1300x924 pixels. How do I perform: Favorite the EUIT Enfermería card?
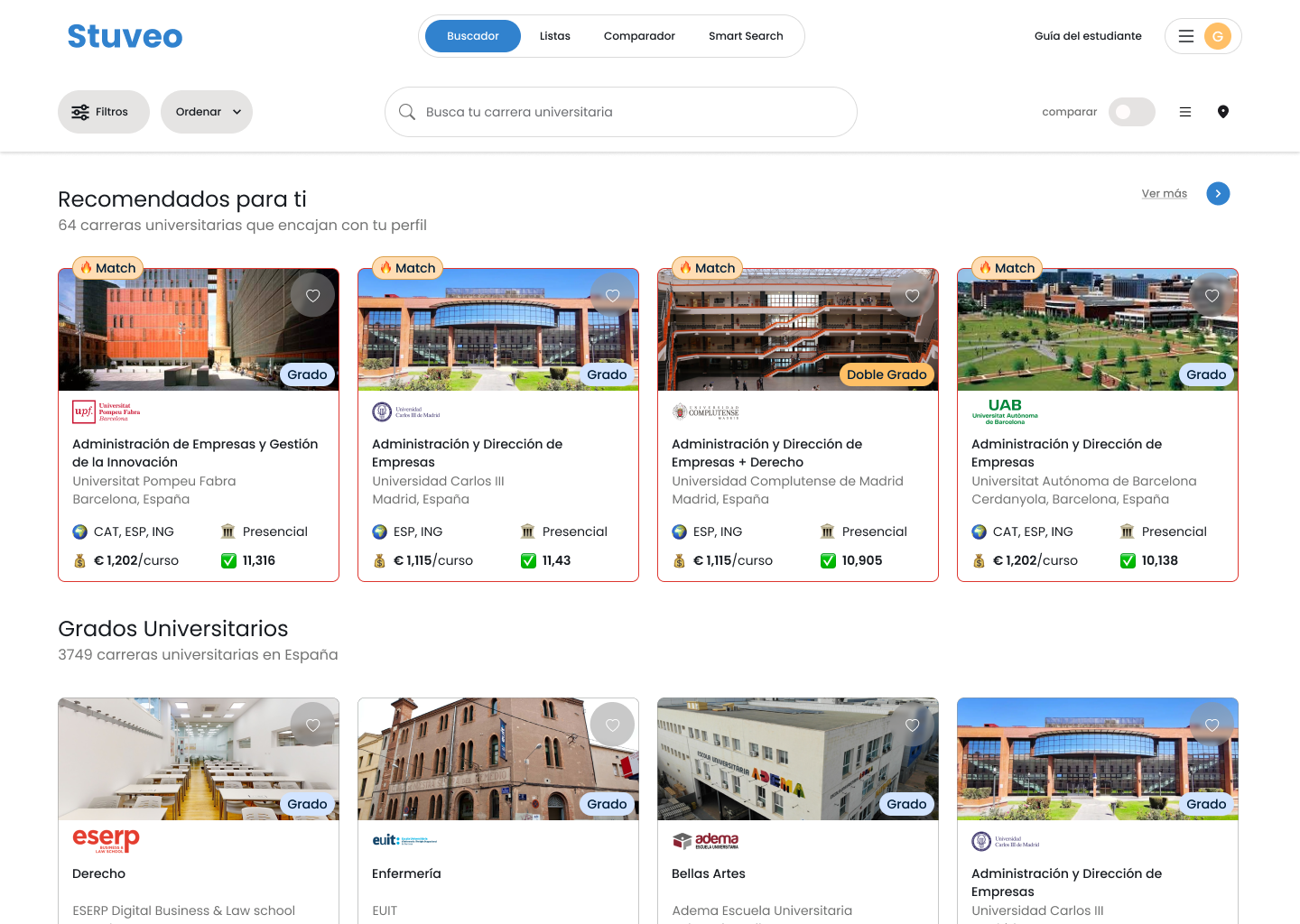point(612,725)
